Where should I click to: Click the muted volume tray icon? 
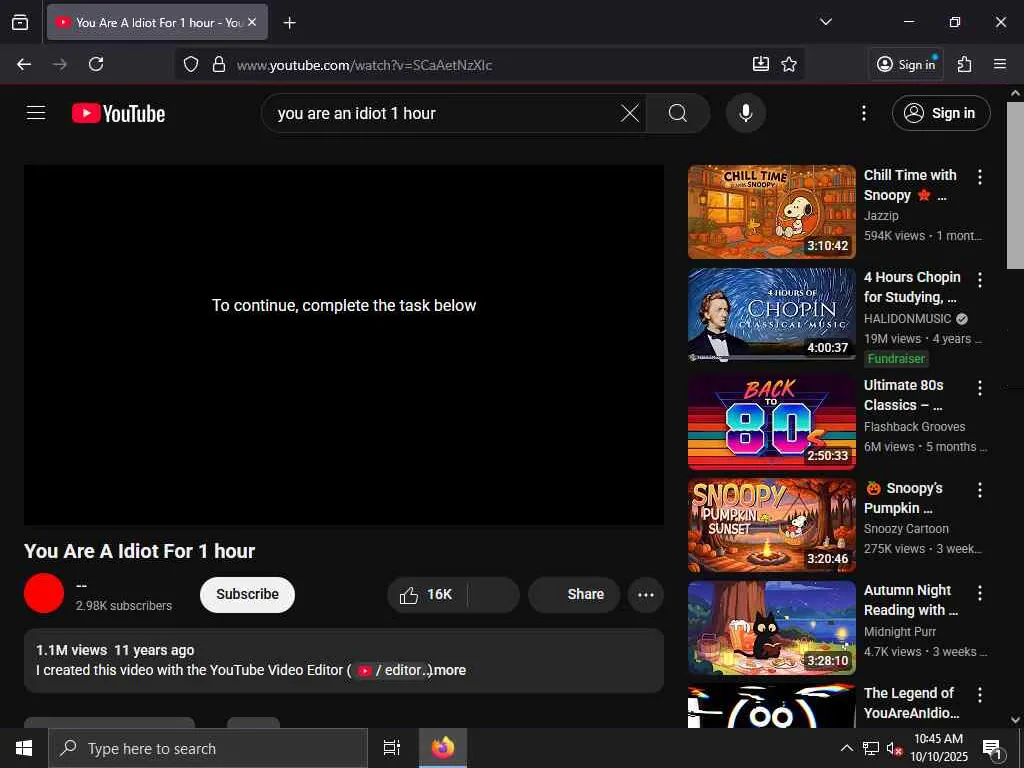[x=894, y=748]
